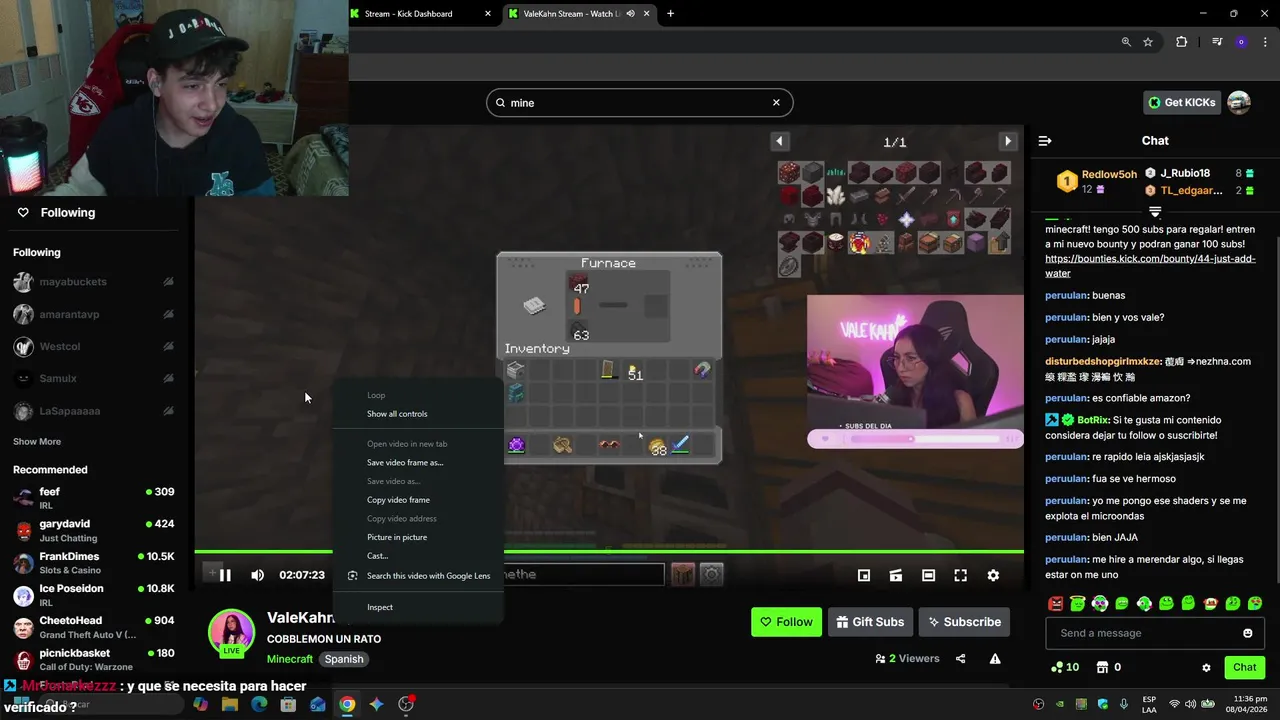Open the user profile avatar menu
Viewport: 1280px width, 720px height.
pos(1239,102)
